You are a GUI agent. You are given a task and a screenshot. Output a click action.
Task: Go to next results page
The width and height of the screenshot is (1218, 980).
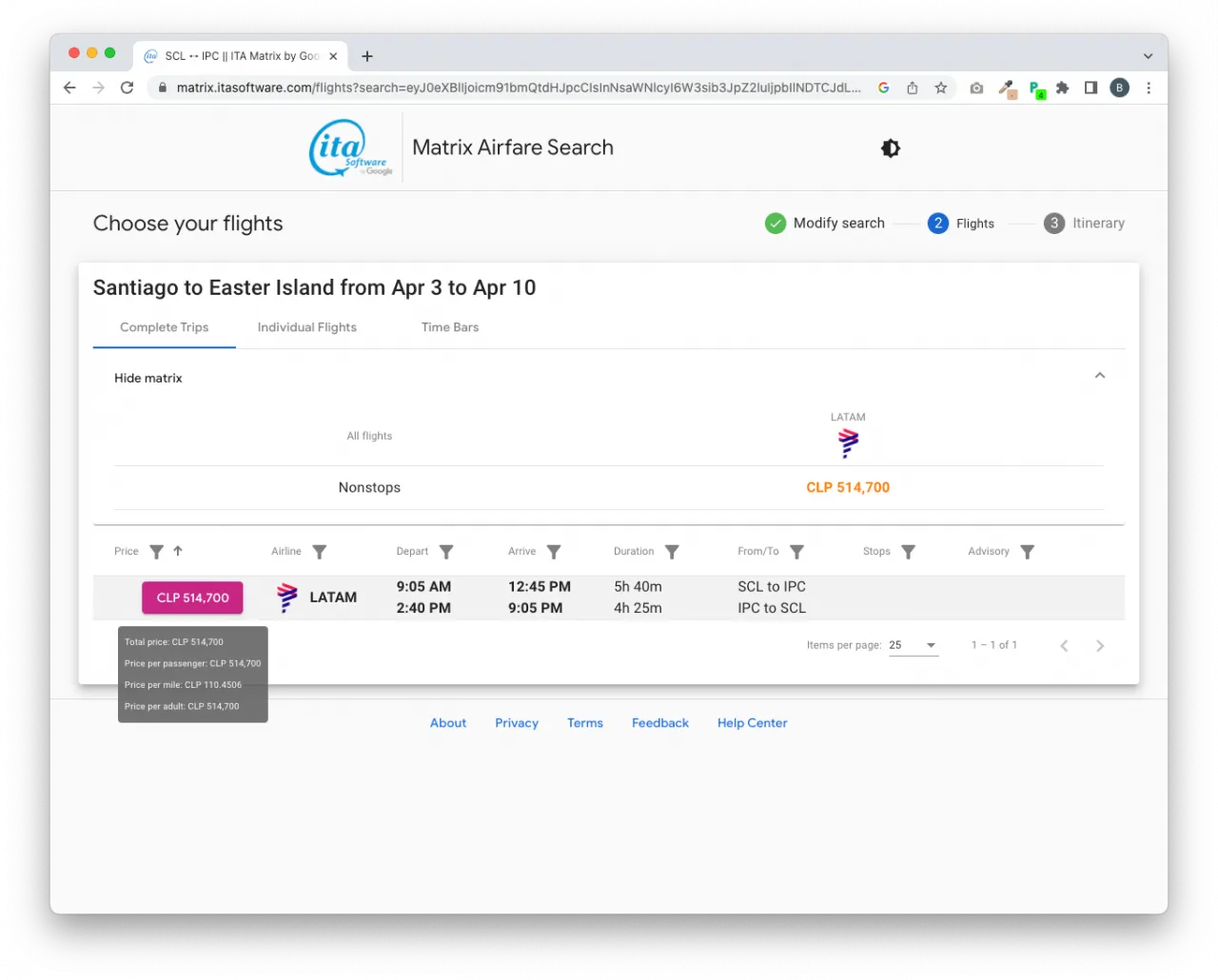pos(1100,646)
